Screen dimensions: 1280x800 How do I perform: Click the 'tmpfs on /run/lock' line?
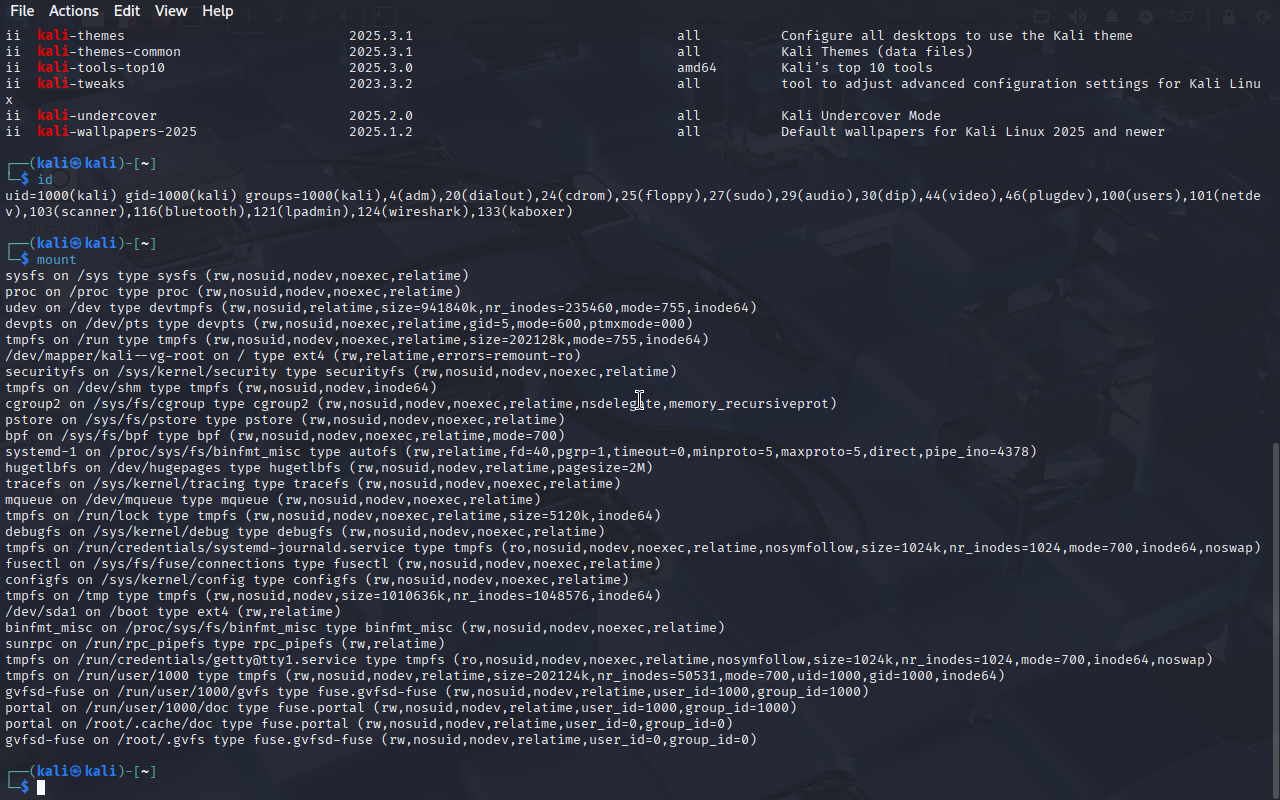pyautogui.click(x=333, y=516)
